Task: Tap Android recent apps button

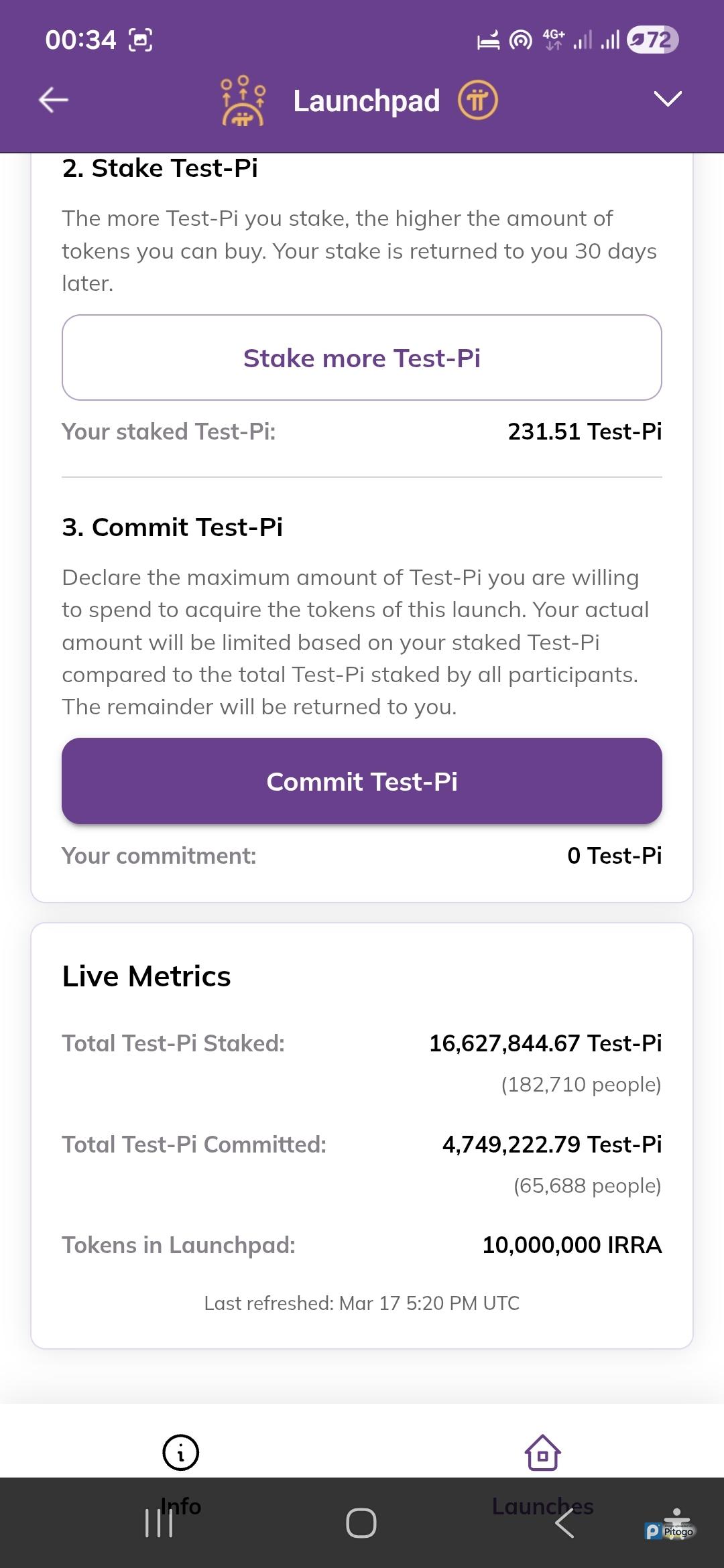Action: tap(159, 1523)
